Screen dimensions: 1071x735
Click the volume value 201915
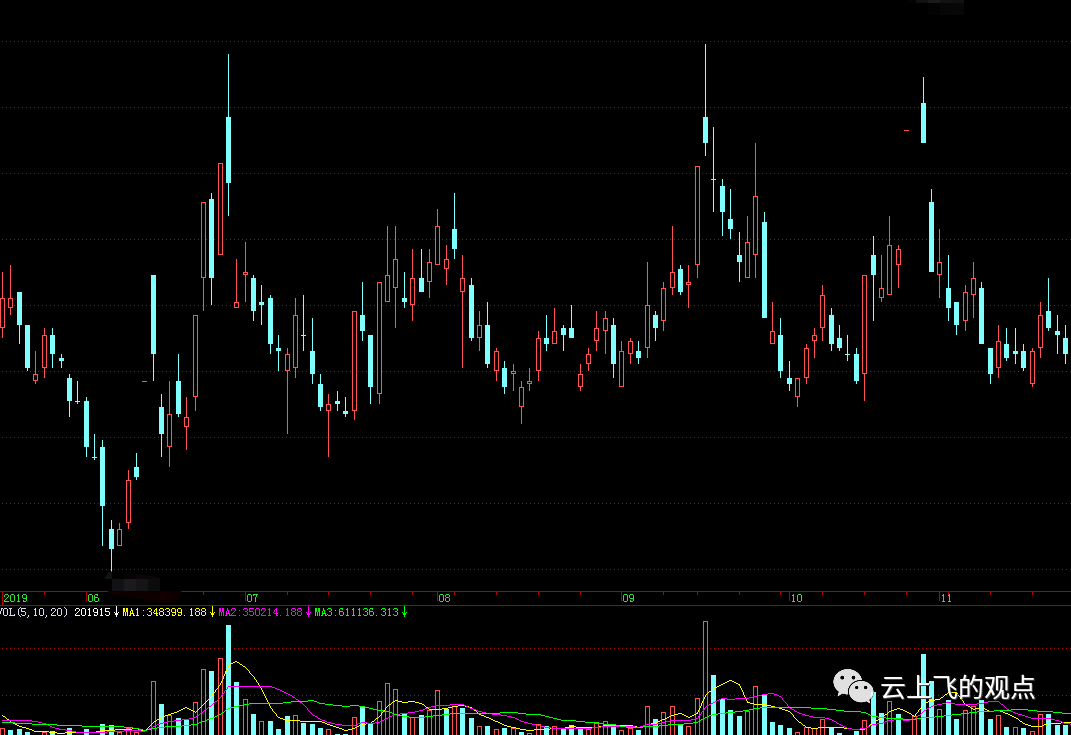[92, 612]
